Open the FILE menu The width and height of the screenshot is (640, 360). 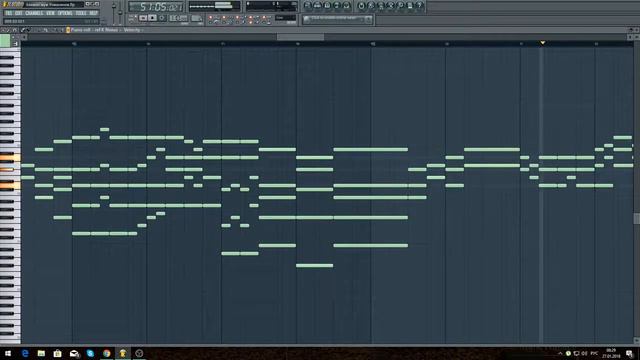click(x=8, y=13)
